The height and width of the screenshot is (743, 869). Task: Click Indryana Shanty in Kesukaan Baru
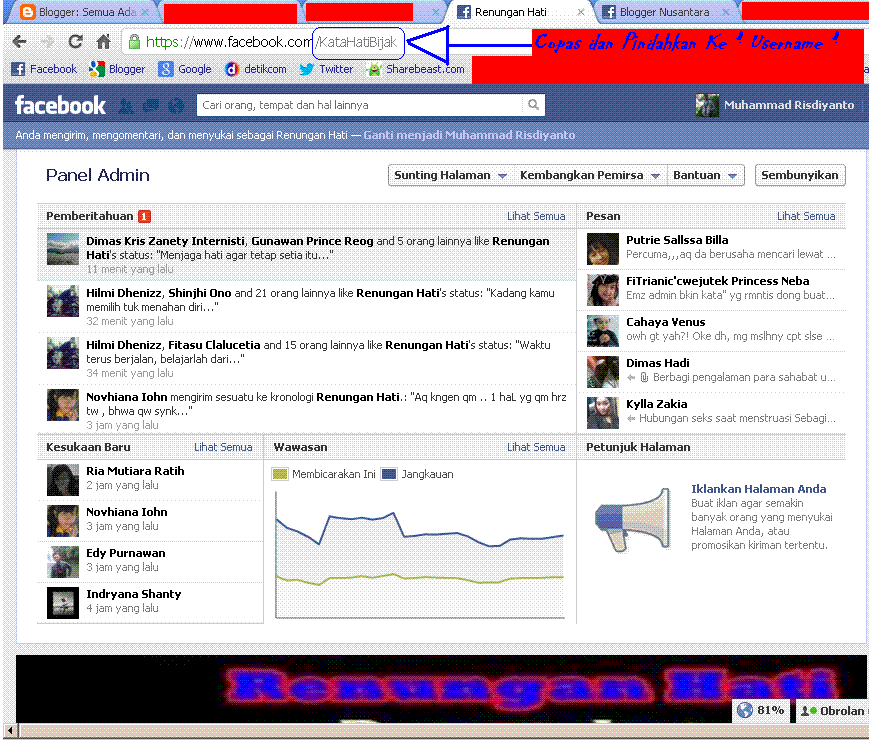pos(134,595)
